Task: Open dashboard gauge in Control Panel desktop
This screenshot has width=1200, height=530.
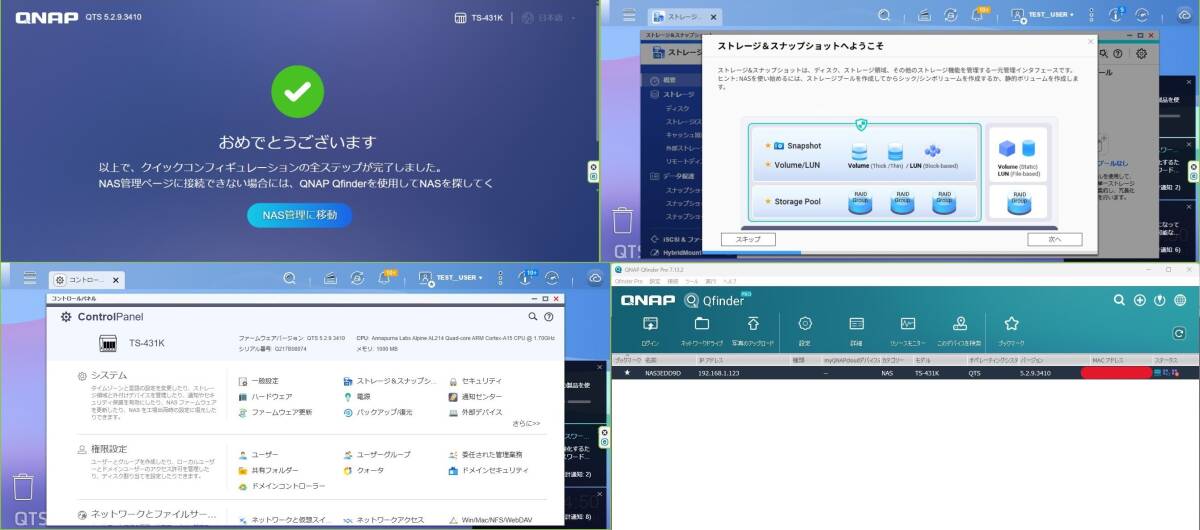Action: (552, 278)
